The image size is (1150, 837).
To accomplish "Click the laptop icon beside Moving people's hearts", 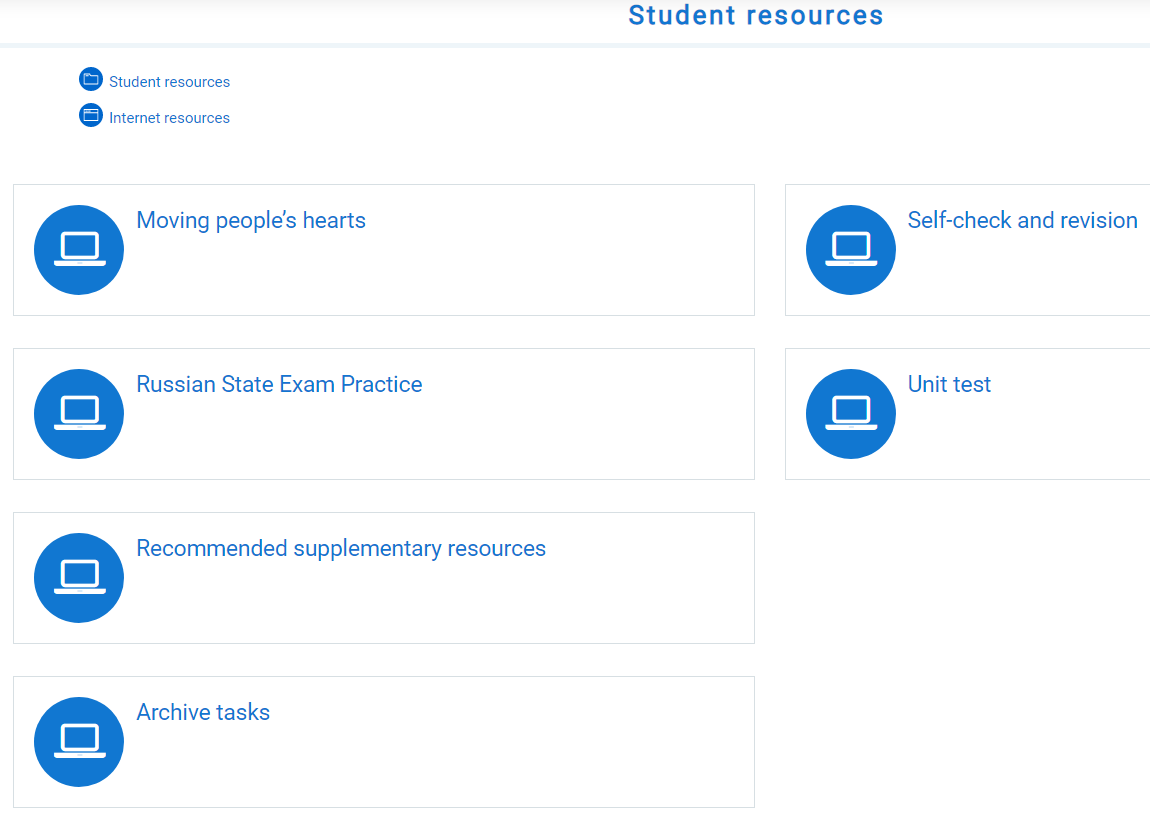I will [x=78, y=250].
